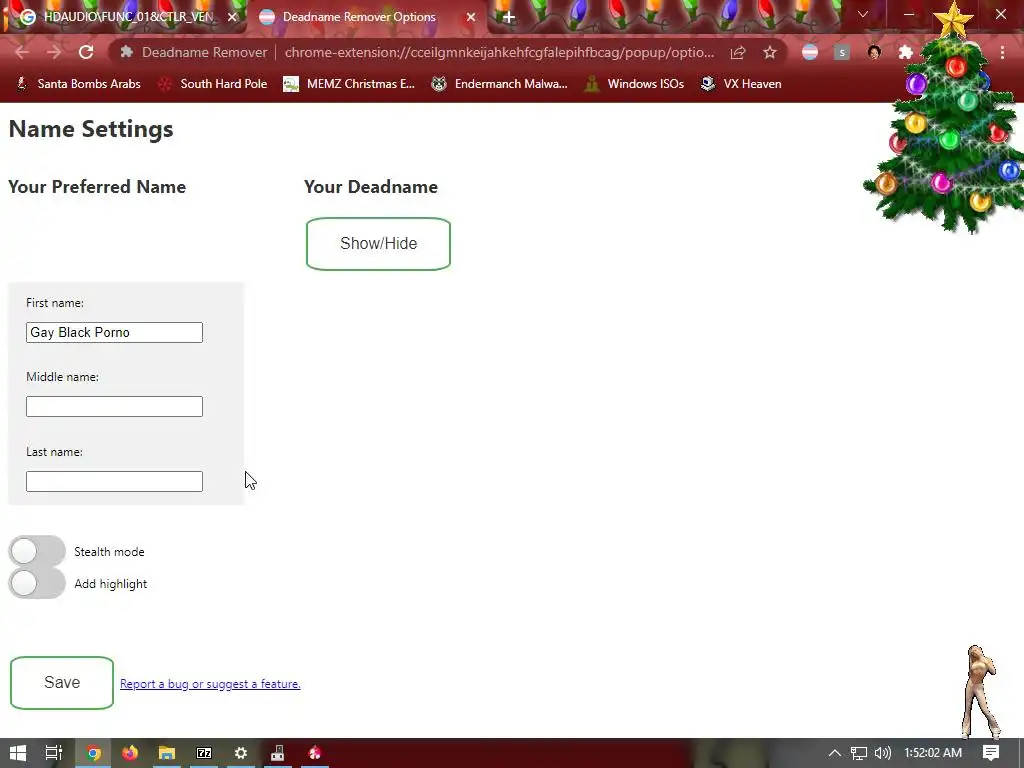Select the Last name text box
The image size is (1024, 768).
pyautogui.click(x=114, y=481)
